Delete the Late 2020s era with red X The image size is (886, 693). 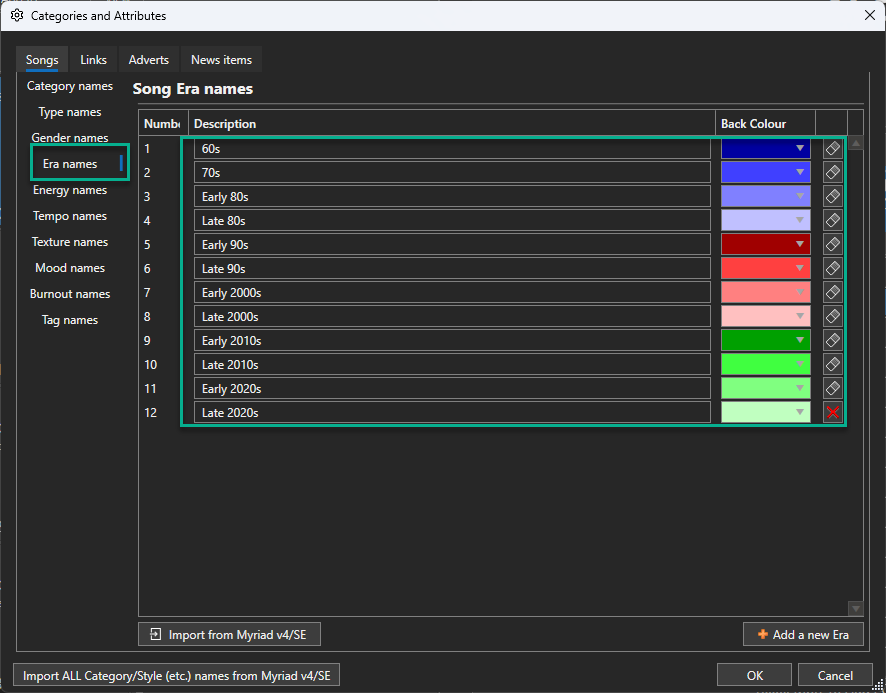coord(832,413)
